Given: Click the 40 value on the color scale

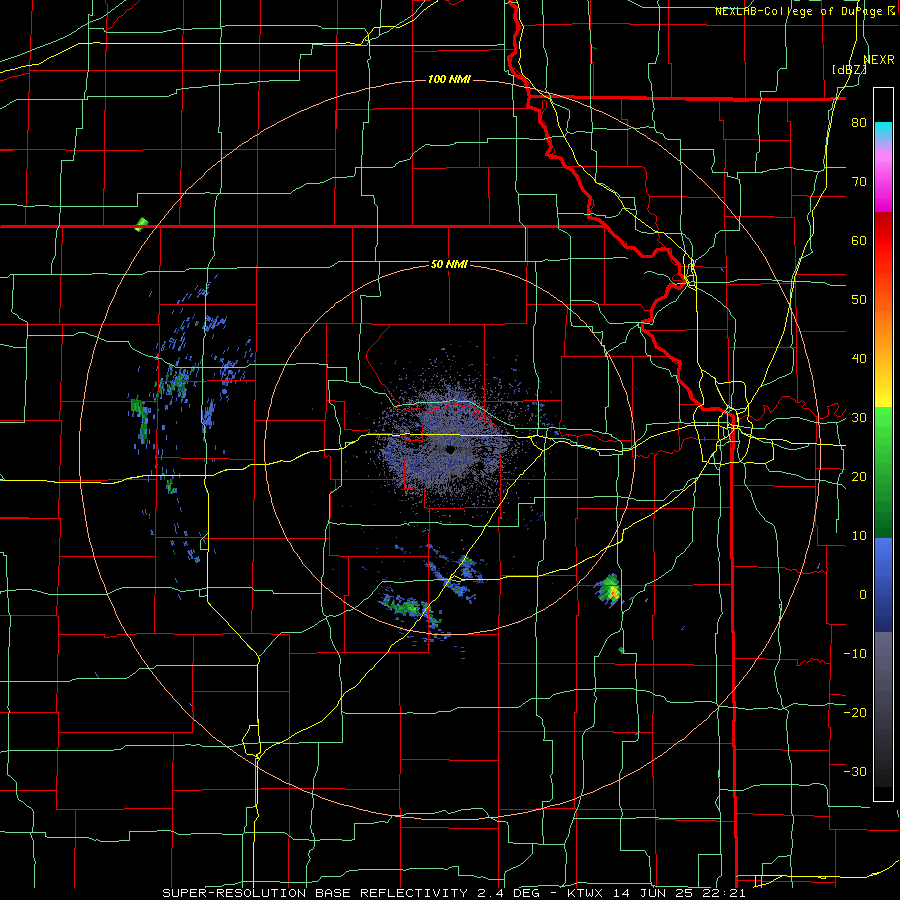Looking at the screenshot, I should coord(859,359).
